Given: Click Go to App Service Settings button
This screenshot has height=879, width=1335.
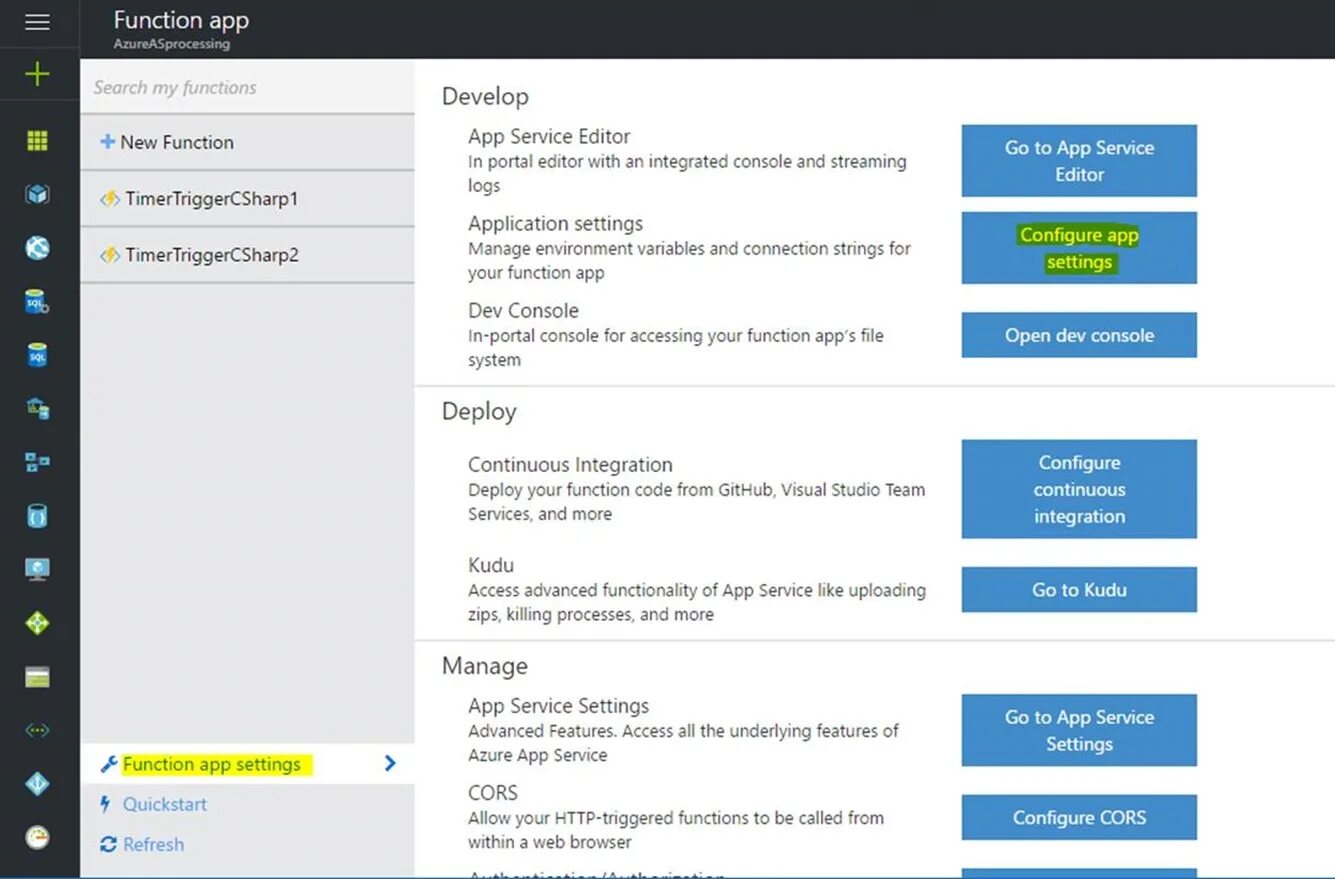Looking at the screenshot, I should pos(1079,730).
